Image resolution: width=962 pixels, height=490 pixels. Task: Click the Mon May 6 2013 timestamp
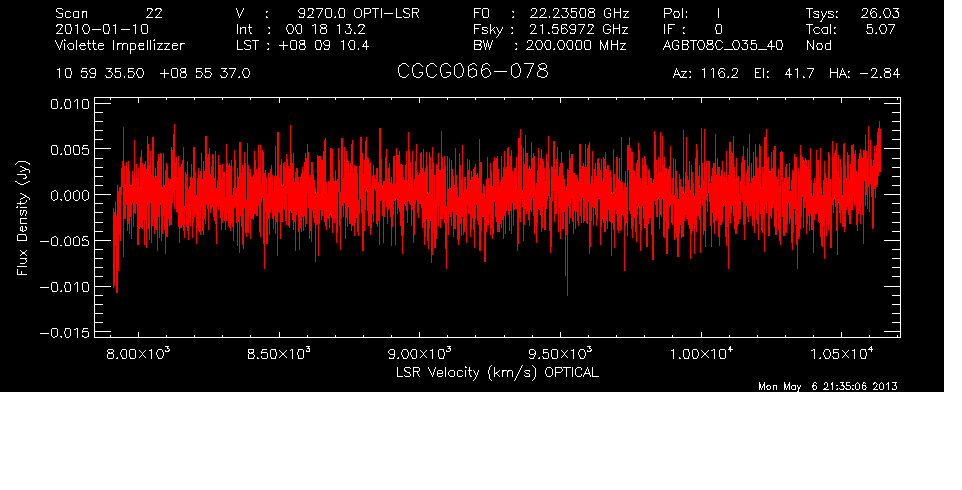click(828, 387)
